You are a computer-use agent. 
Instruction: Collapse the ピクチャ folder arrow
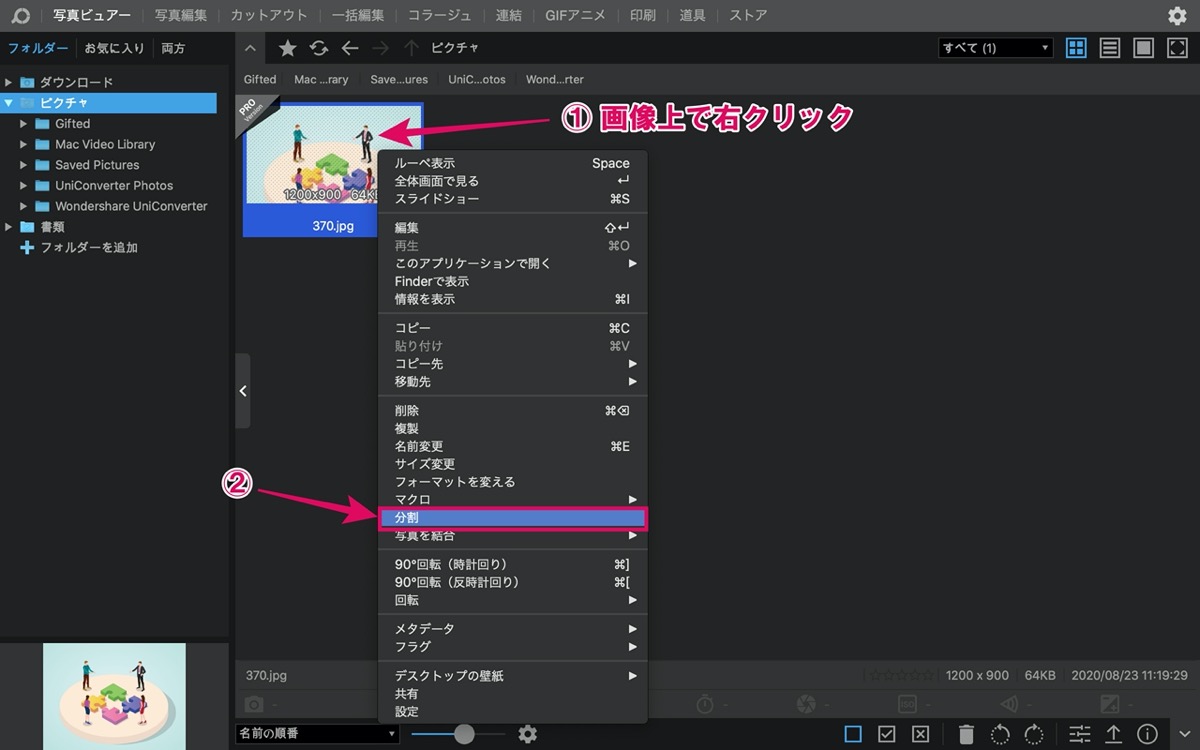click(x=8, y=103)
